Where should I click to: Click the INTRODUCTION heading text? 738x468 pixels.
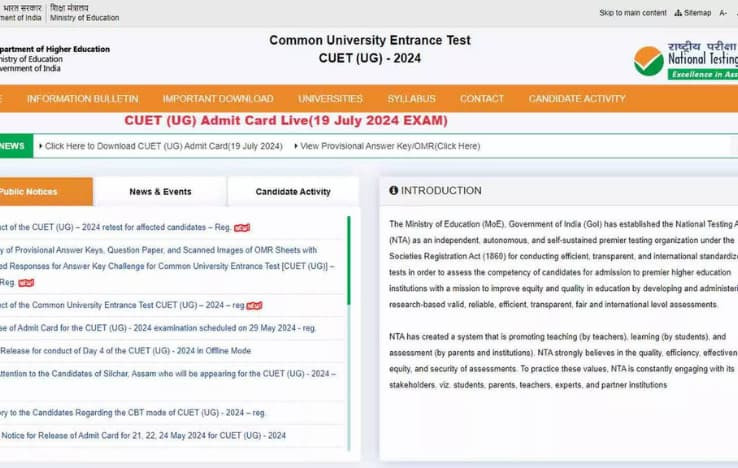[x=441, y=191]
